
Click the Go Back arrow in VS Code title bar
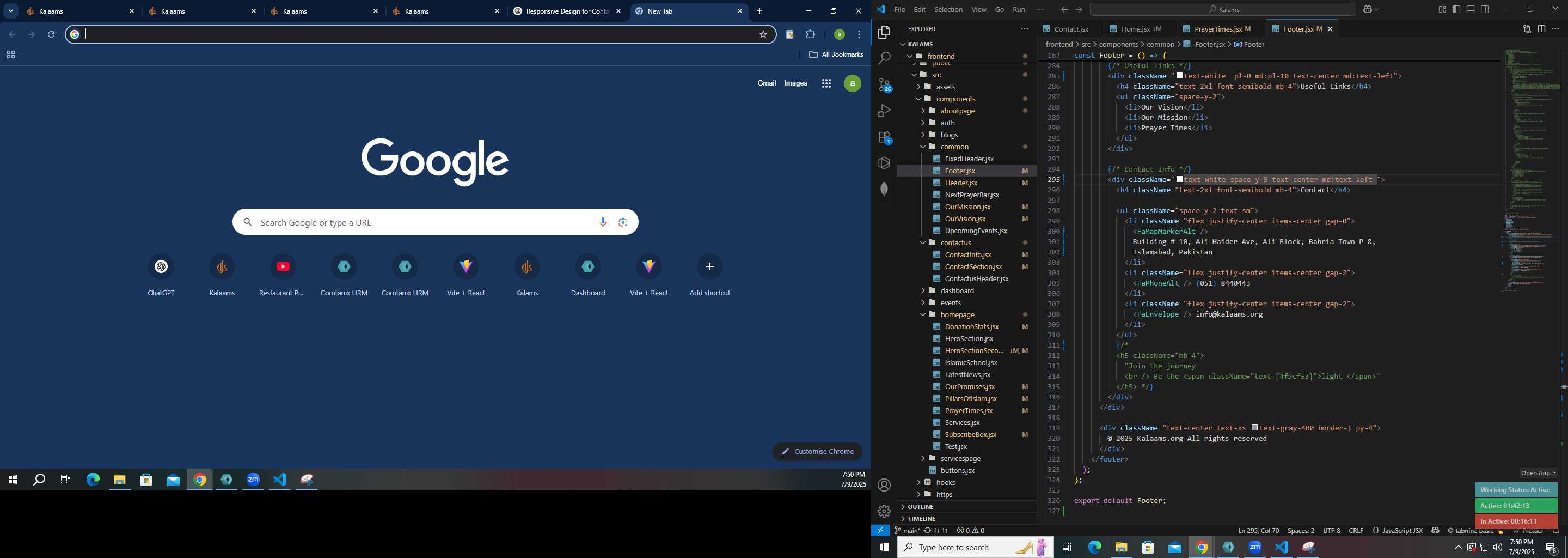(1064, 10)
